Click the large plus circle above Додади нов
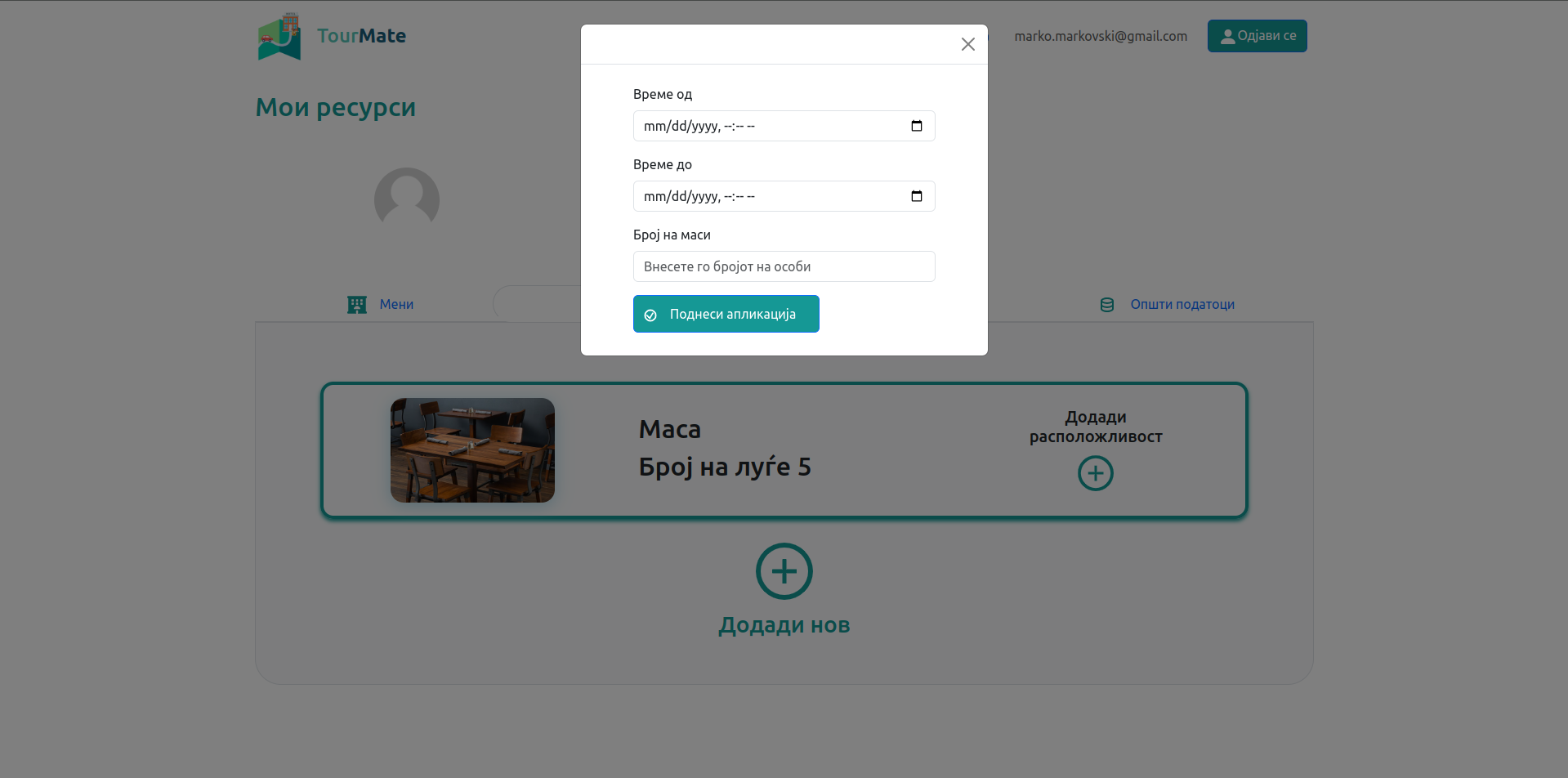 pyautogui.click(x=784, y=571)
